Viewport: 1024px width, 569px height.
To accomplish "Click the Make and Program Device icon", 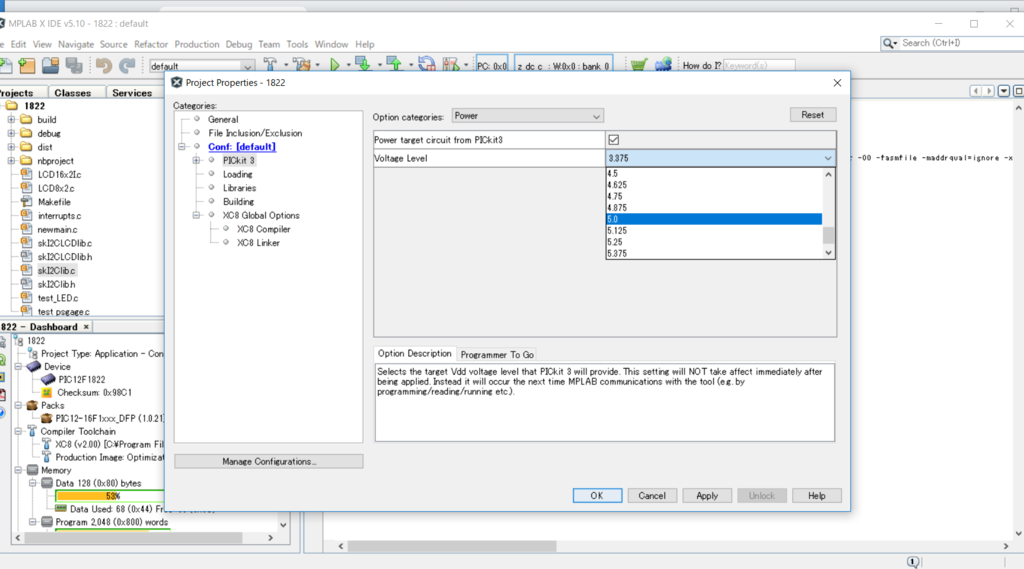I will (363, 64).
